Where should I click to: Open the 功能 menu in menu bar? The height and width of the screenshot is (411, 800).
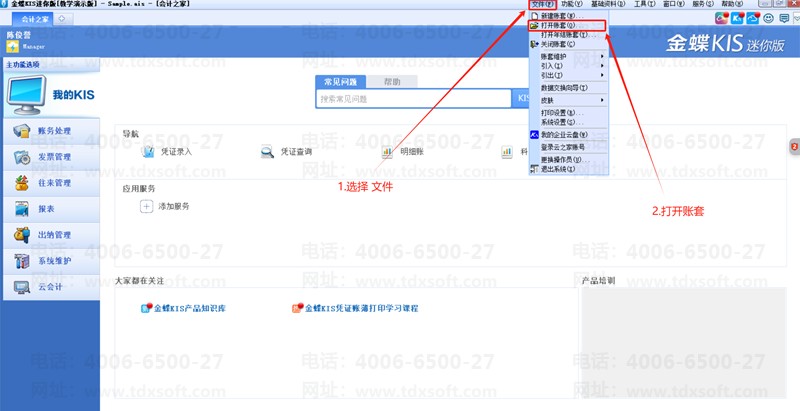(572, 4)
